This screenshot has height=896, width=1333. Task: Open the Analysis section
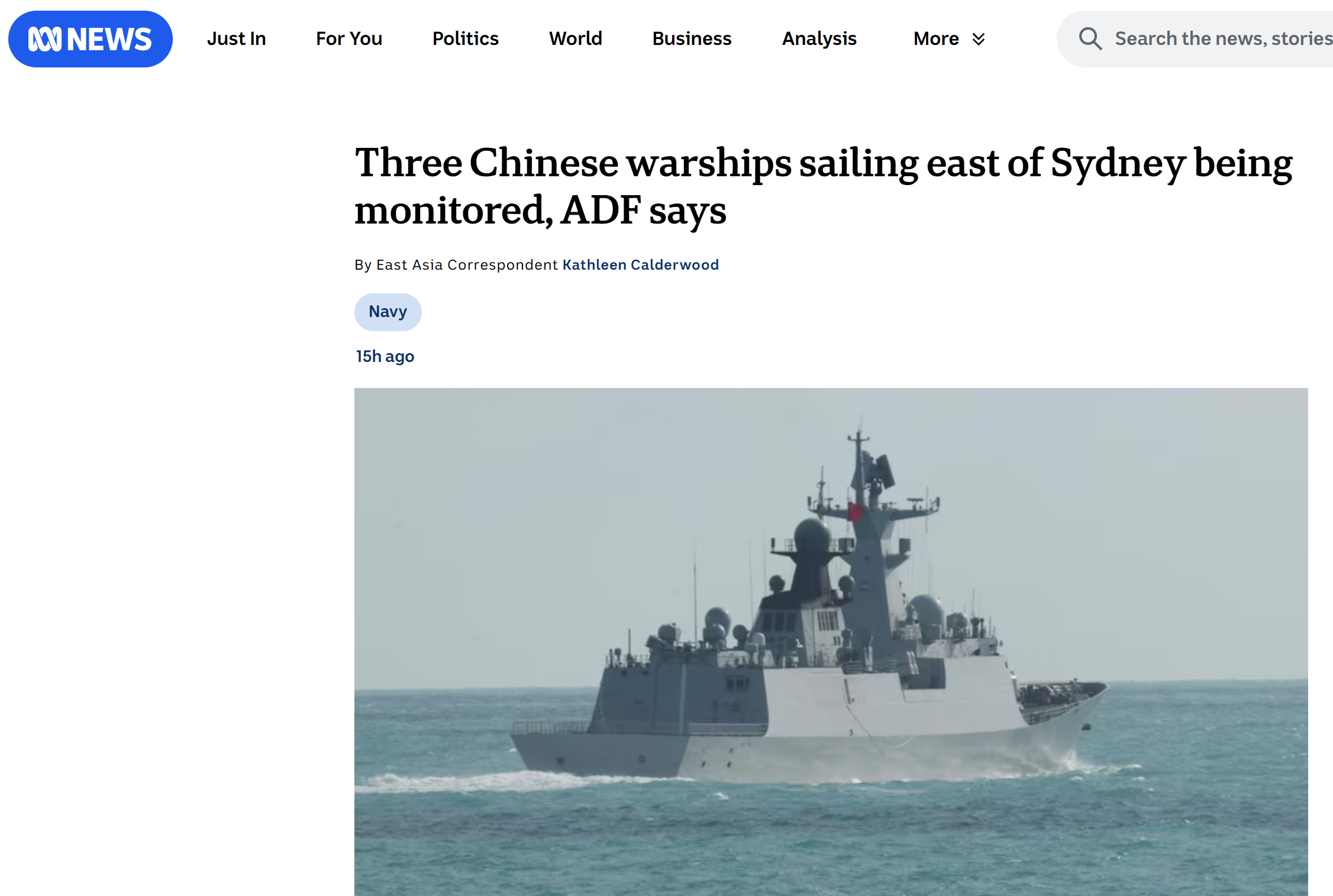tap(819, 38)
